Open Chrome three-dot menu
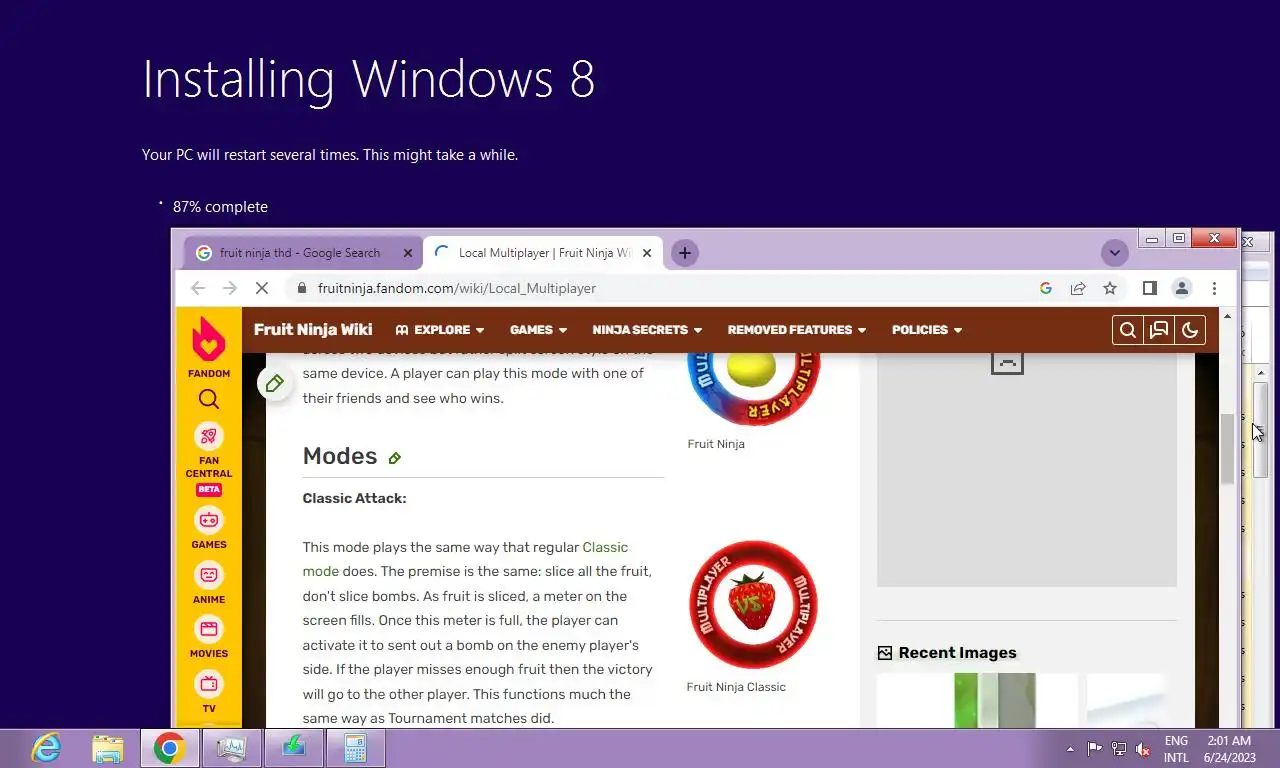Image resolution: width=1280 pixels, height=768 pixels. pos(1214,288)
